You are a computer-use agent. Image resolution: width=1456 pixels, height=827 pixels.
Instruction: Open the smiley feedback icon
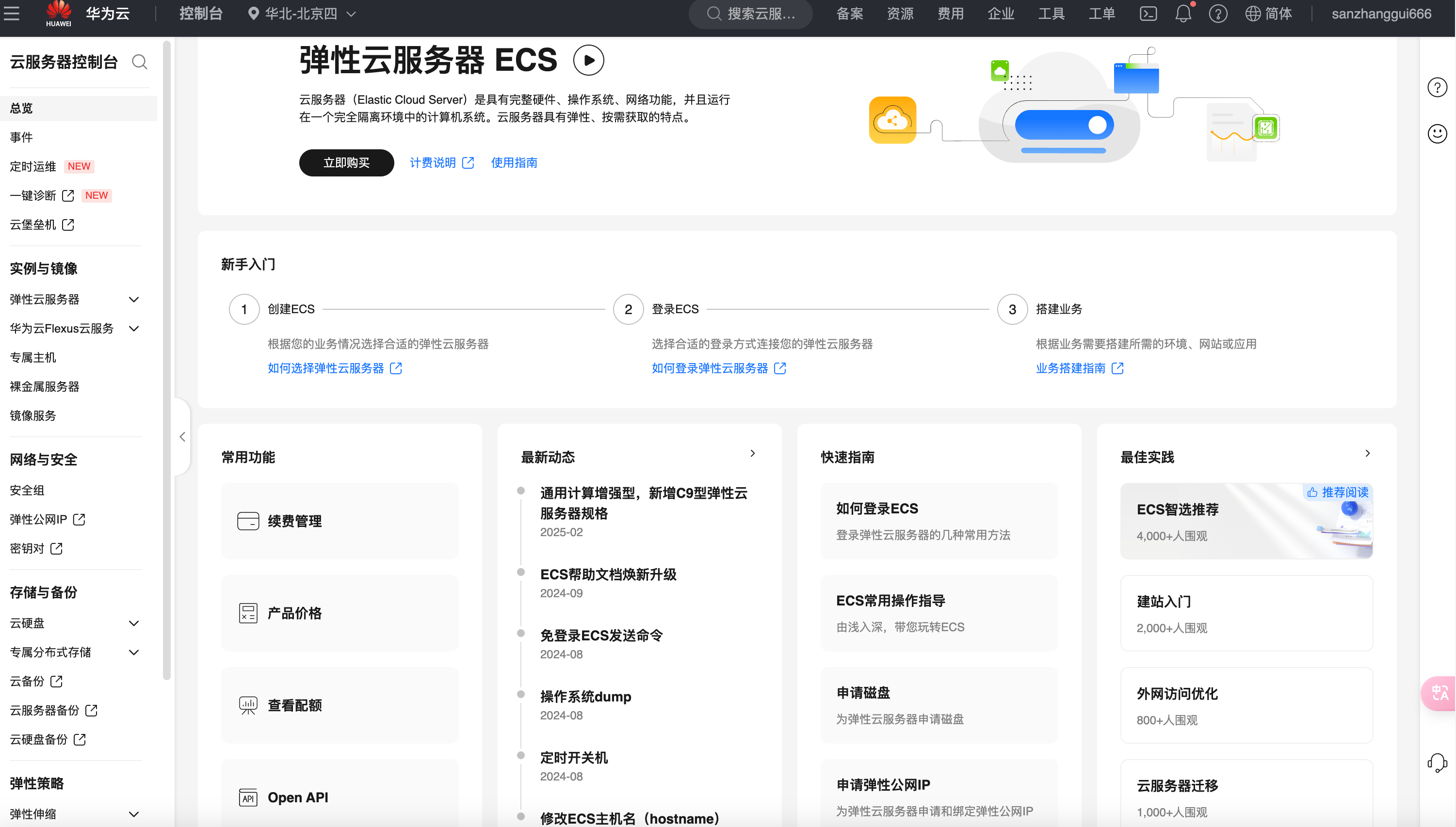click(x=1437, y=134)
